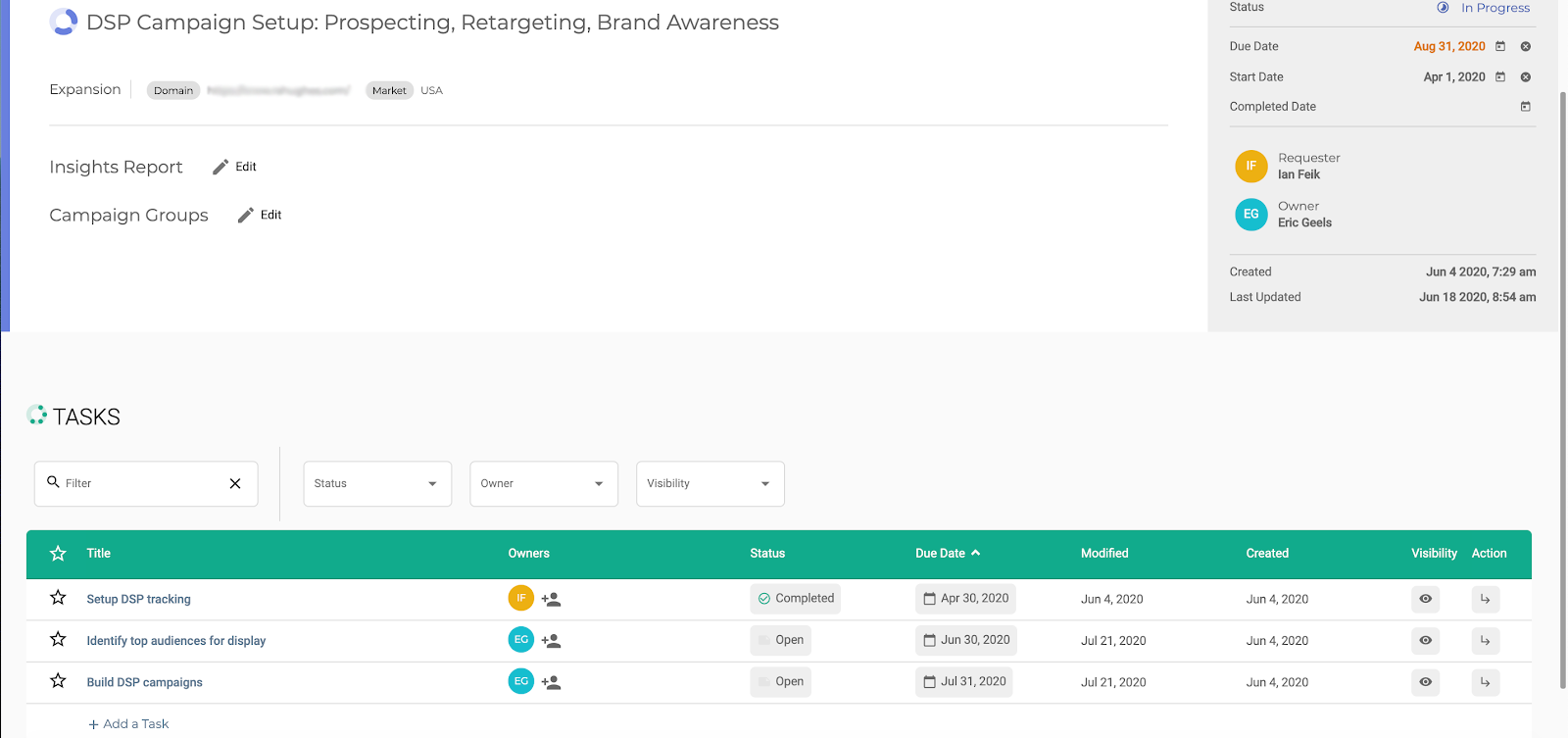Clear the task filter with X icon

(x=235, y=483)
